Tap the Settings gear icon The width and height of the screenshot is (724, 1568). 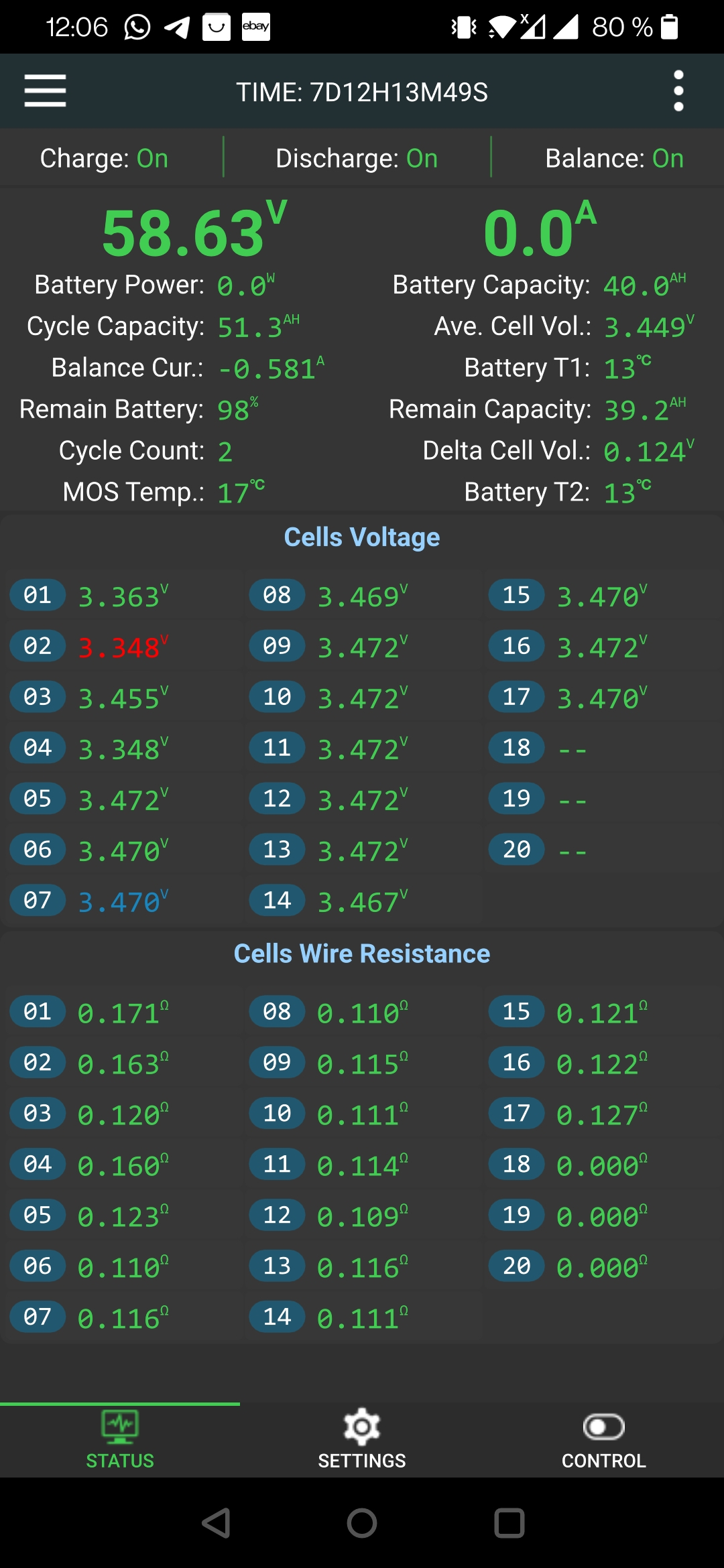click(362, 1427)
